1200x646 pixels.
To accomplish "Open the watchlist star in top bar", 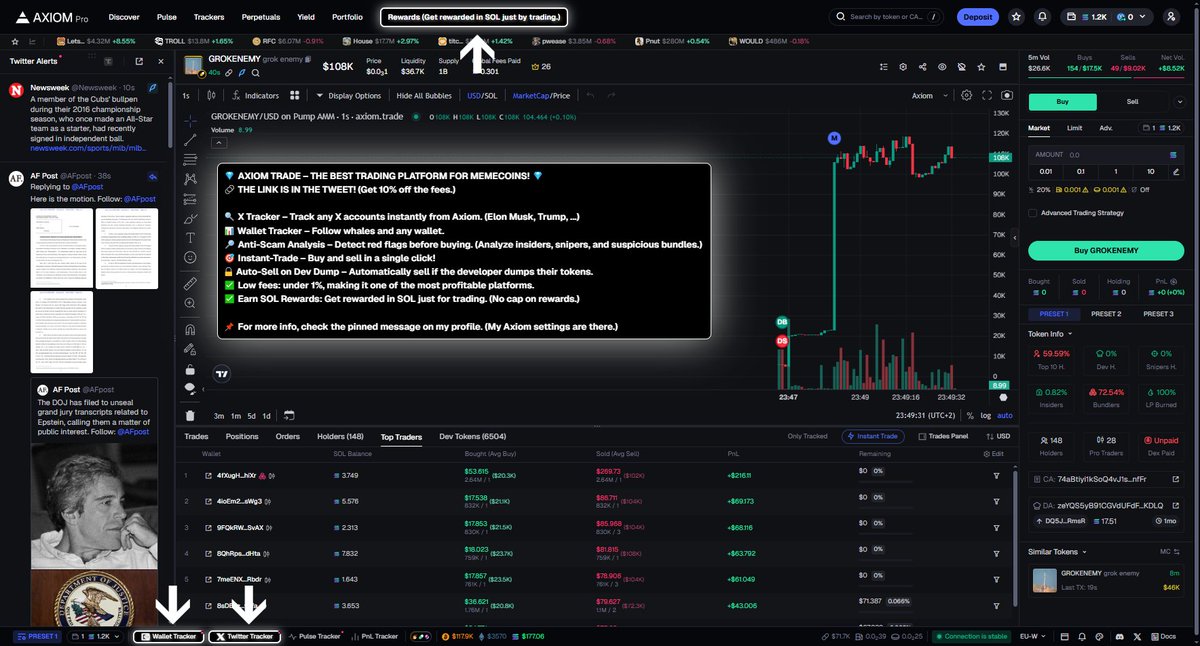I will click(1016, 17).
